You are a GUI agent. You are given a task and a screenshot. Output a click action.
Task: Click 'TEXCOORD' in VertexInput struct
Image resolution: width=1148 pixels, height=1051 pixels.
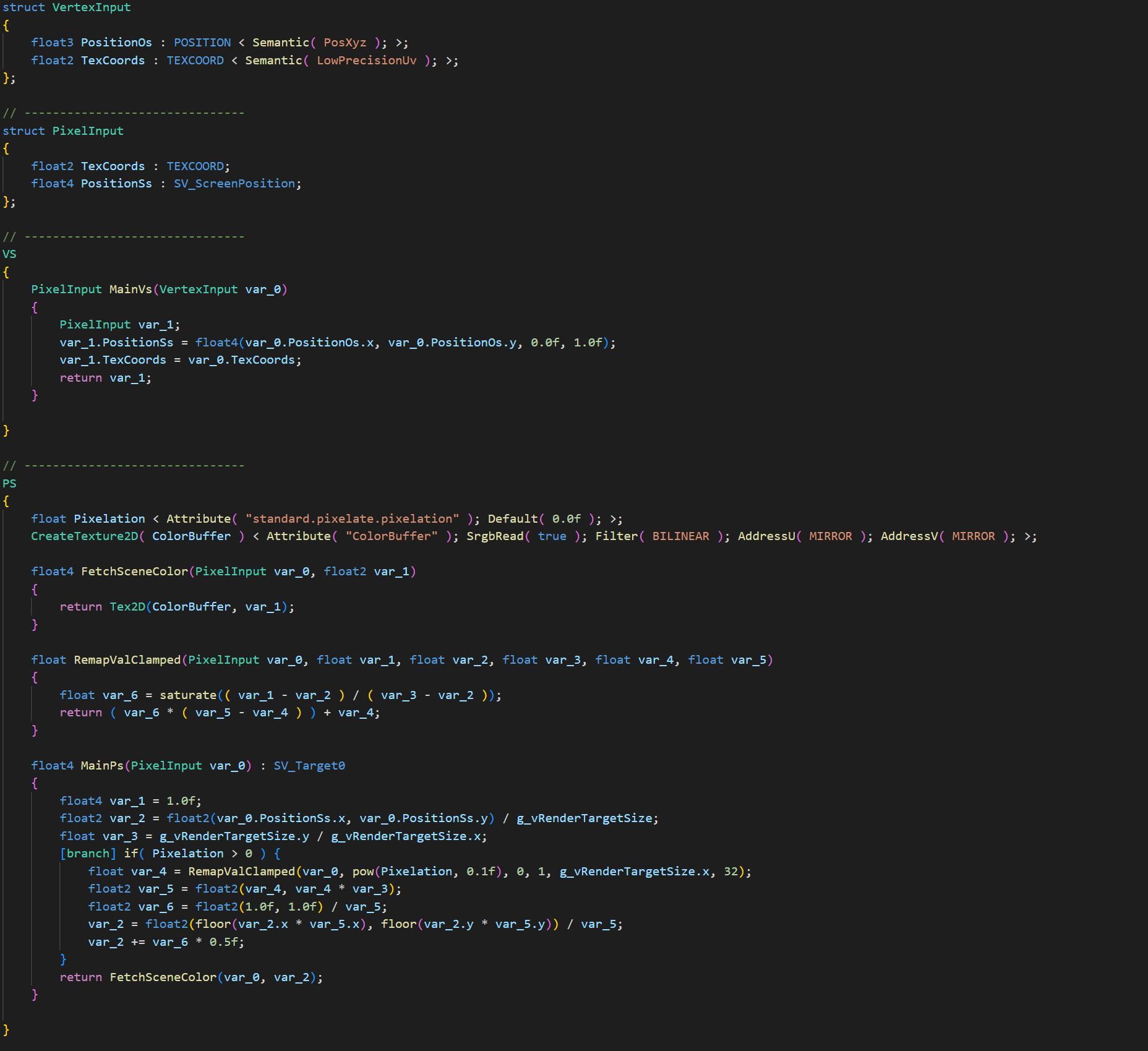pos(195,61)
